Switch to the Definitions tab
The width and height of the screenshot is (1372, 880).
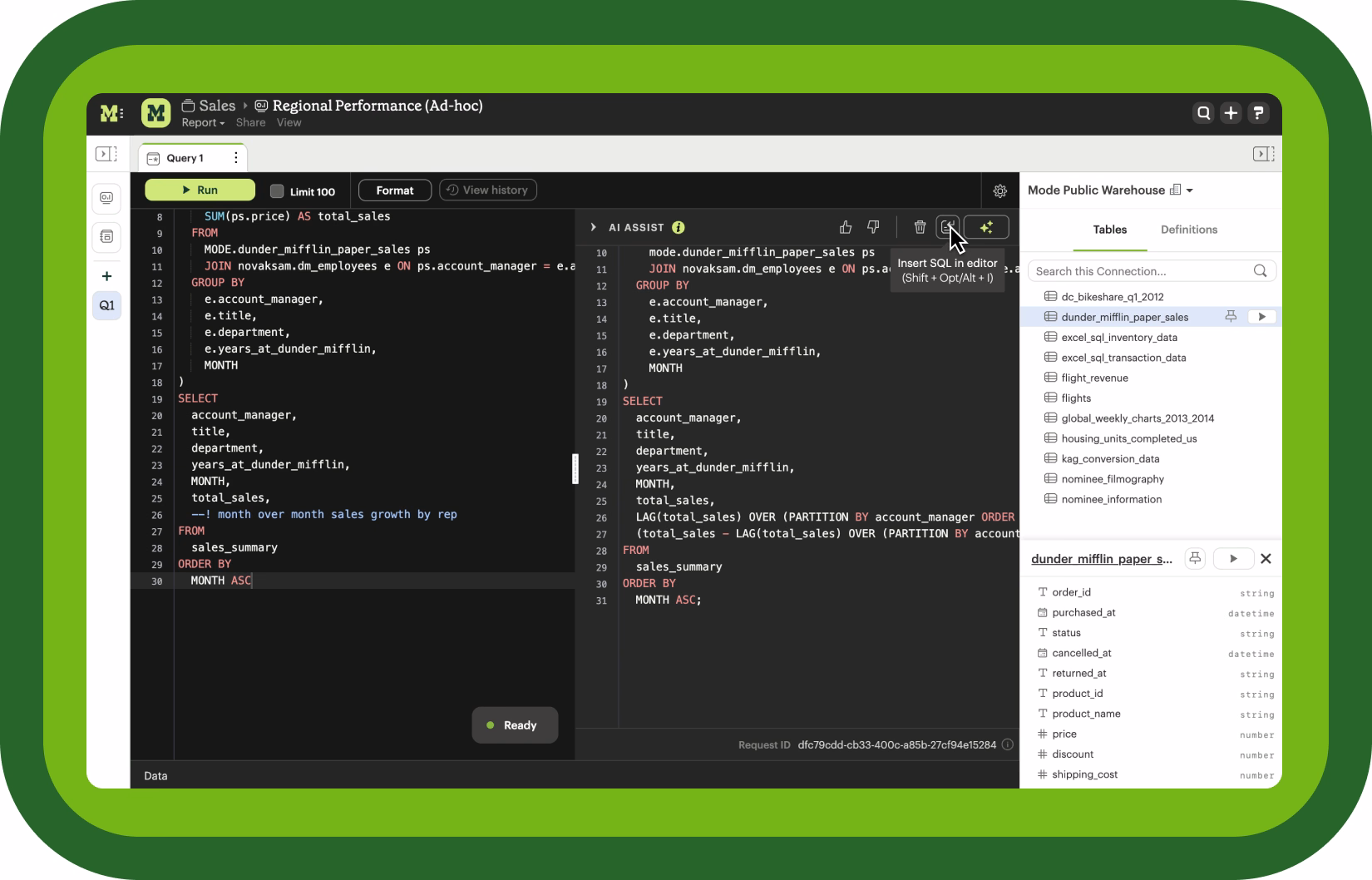click(x=1188, y=230)
